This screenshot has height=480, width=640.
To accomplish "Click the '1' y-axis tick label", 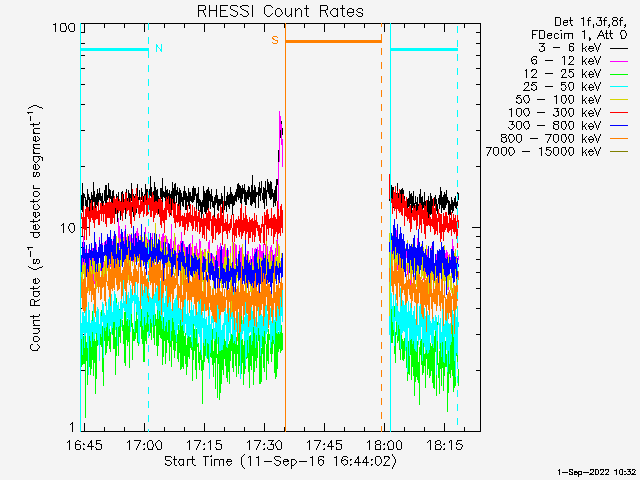I will point(72,427).
